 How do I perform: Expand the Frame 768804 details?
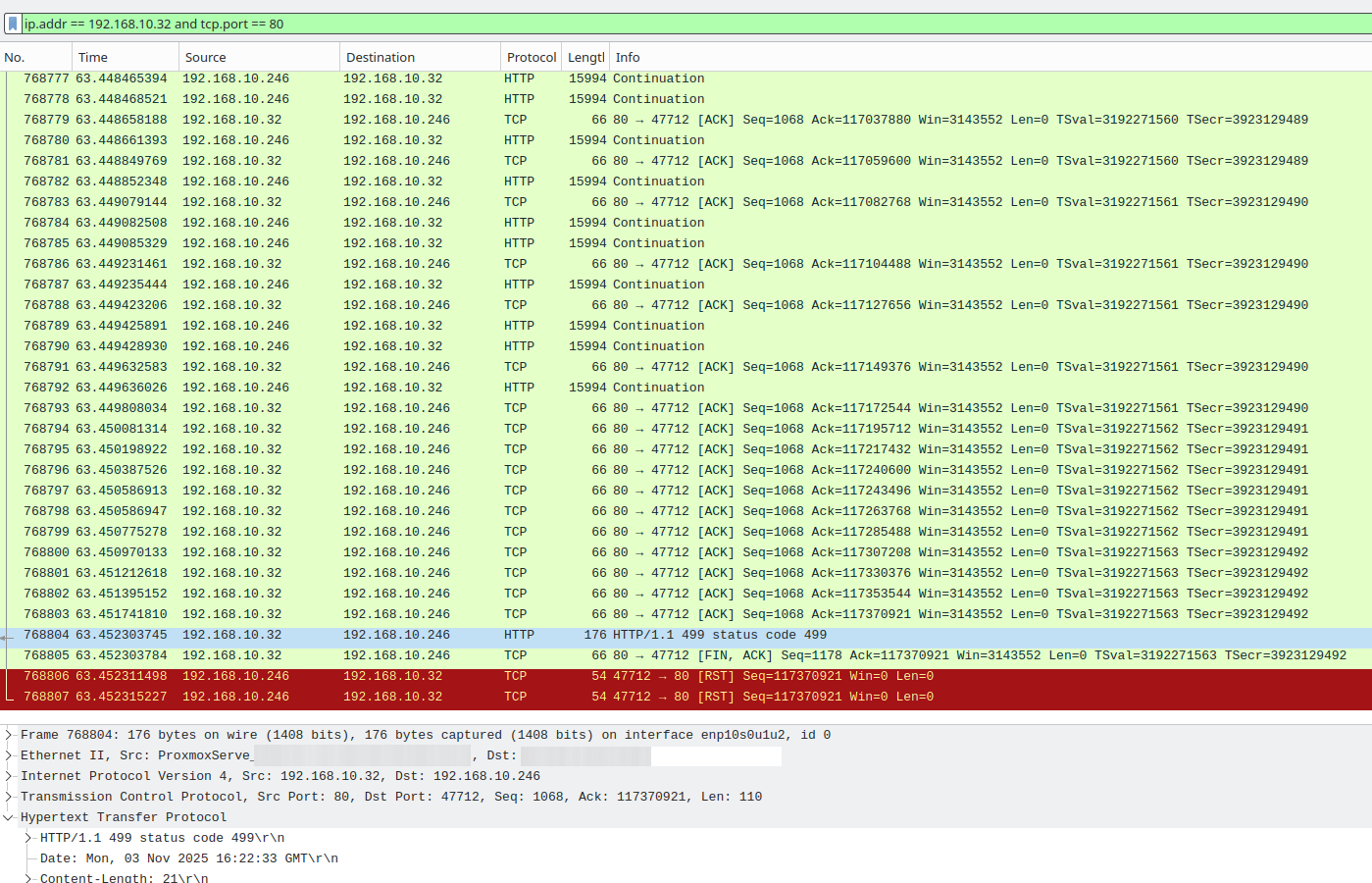pyautogui.click(x=9, y=735)
